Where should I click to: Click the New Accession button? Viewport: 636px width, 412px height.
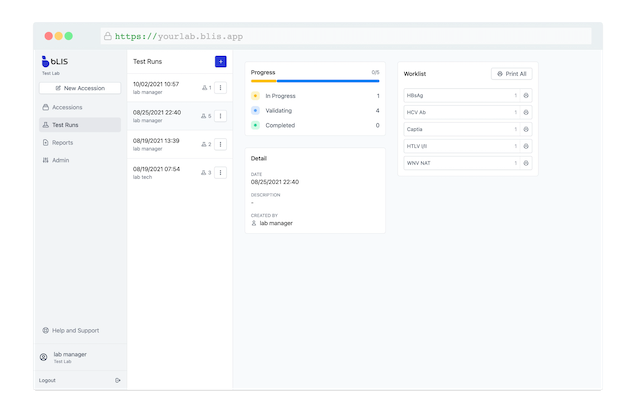[x=80, y=88]
